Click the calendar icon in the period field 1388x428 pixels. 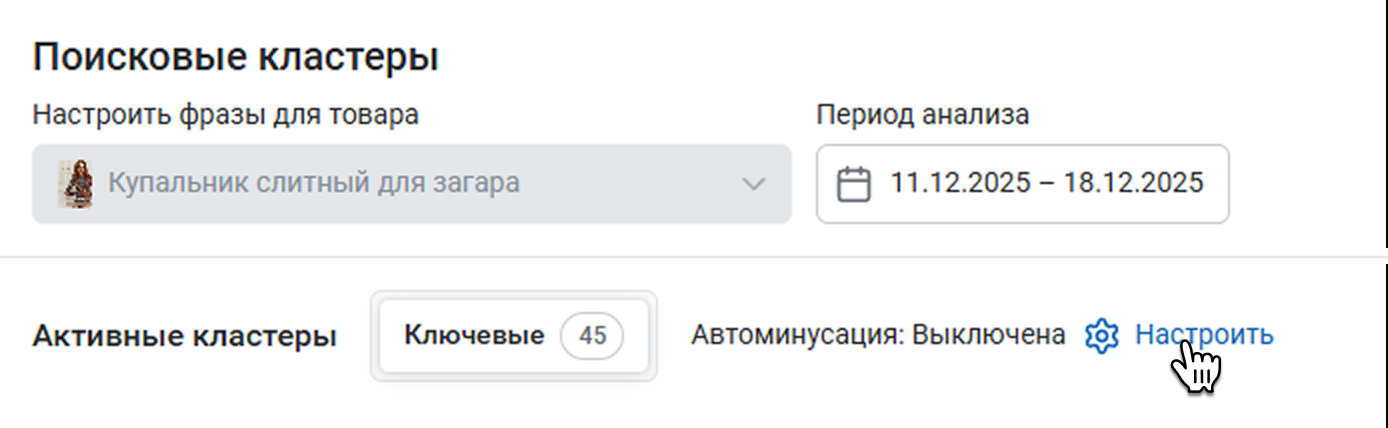pos(853,185)
